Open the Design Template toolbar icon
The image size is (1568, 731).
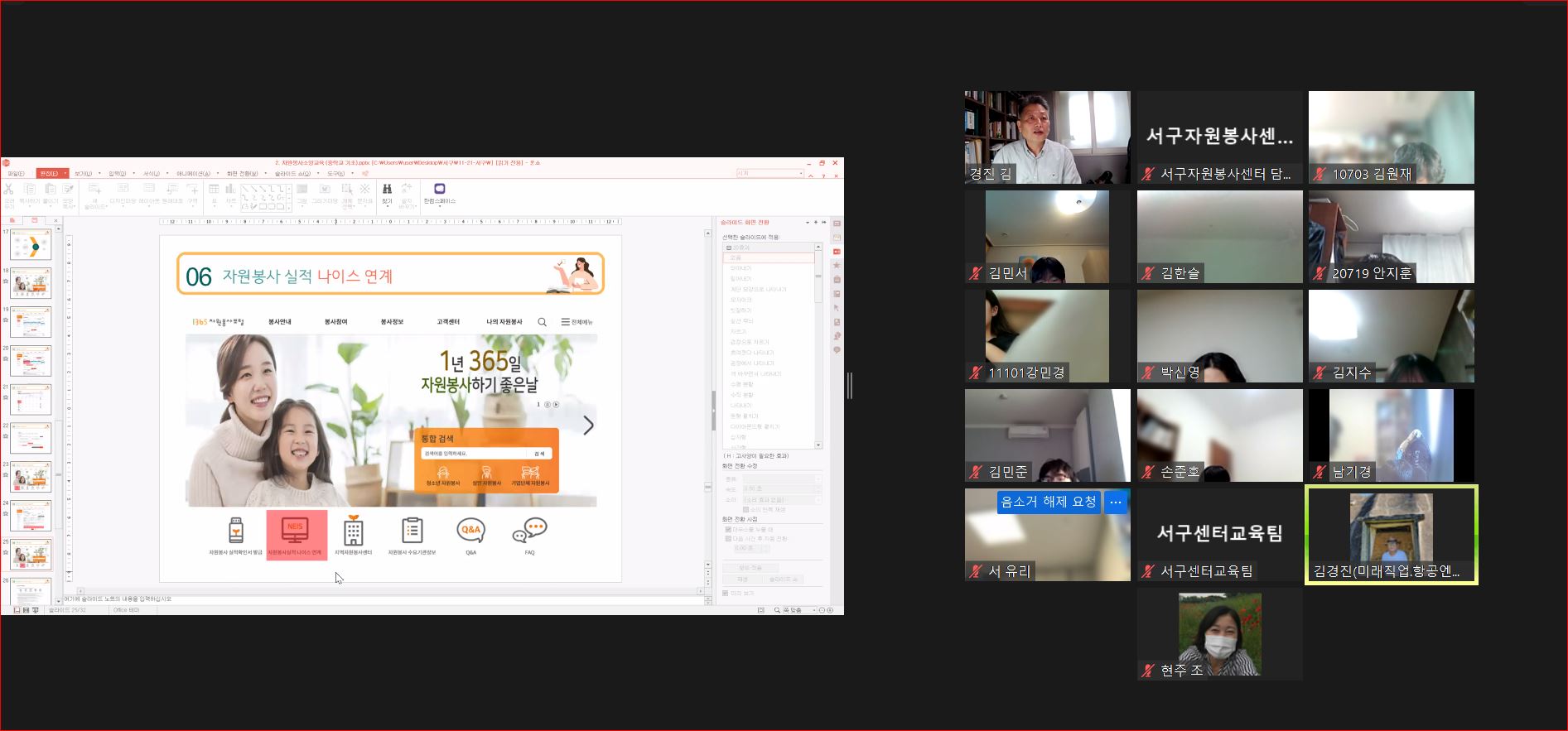point(123,189)
